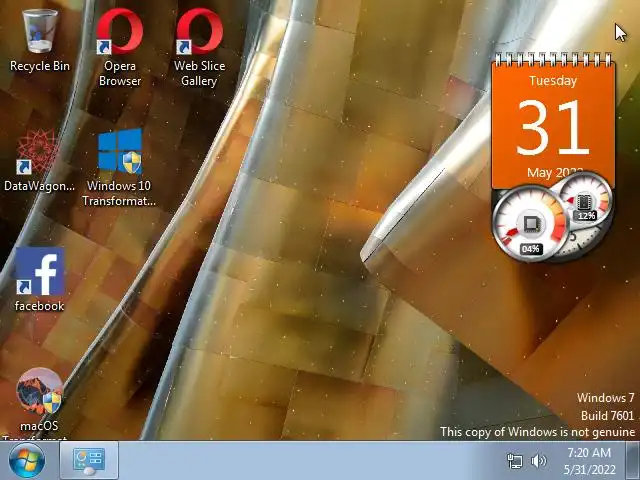Click the memory usage gauge showing 12%
The width and height of the screenshot is (640, 480).
(x=585, y=200)
